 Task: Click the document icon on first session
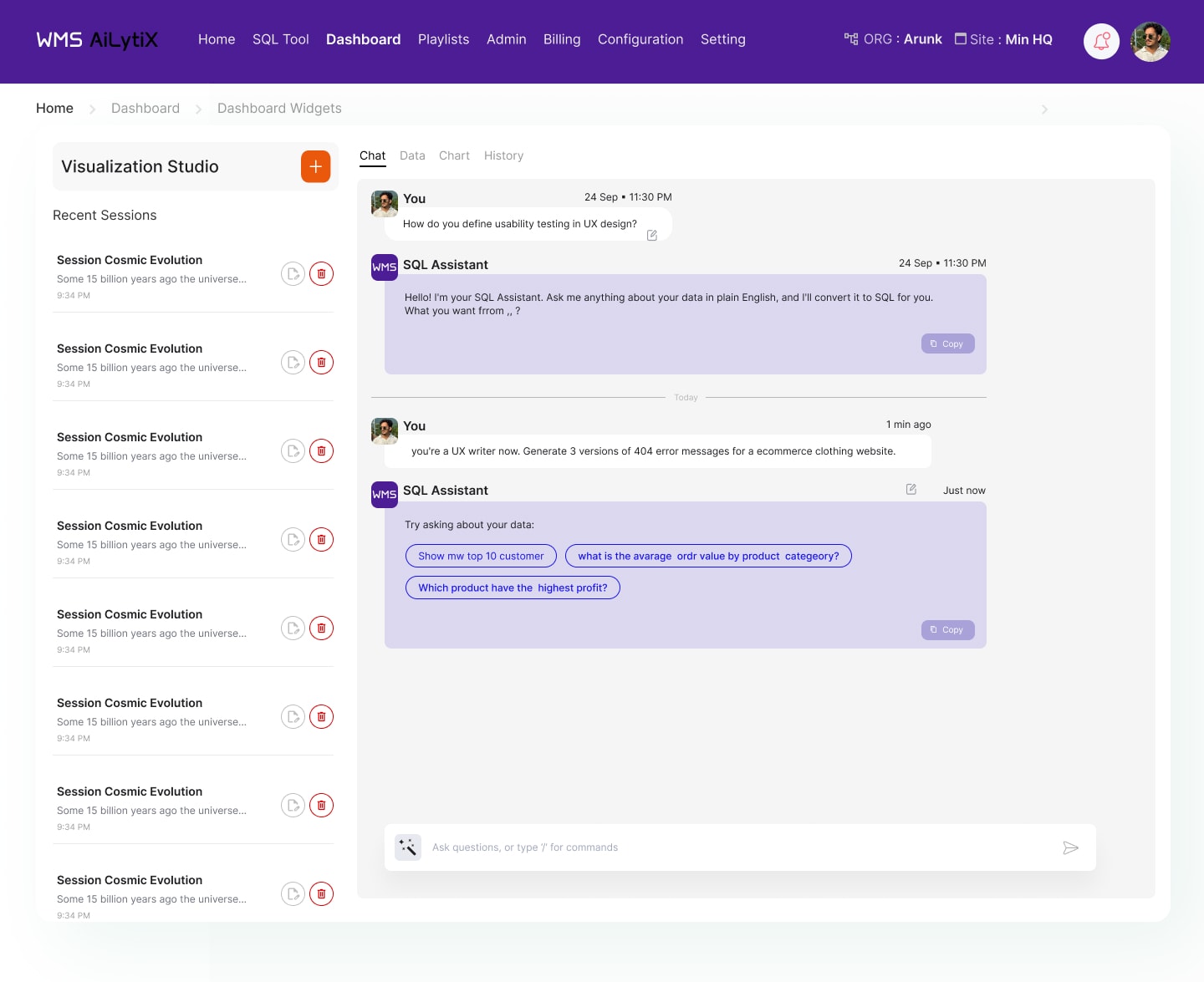pos(293,274)
